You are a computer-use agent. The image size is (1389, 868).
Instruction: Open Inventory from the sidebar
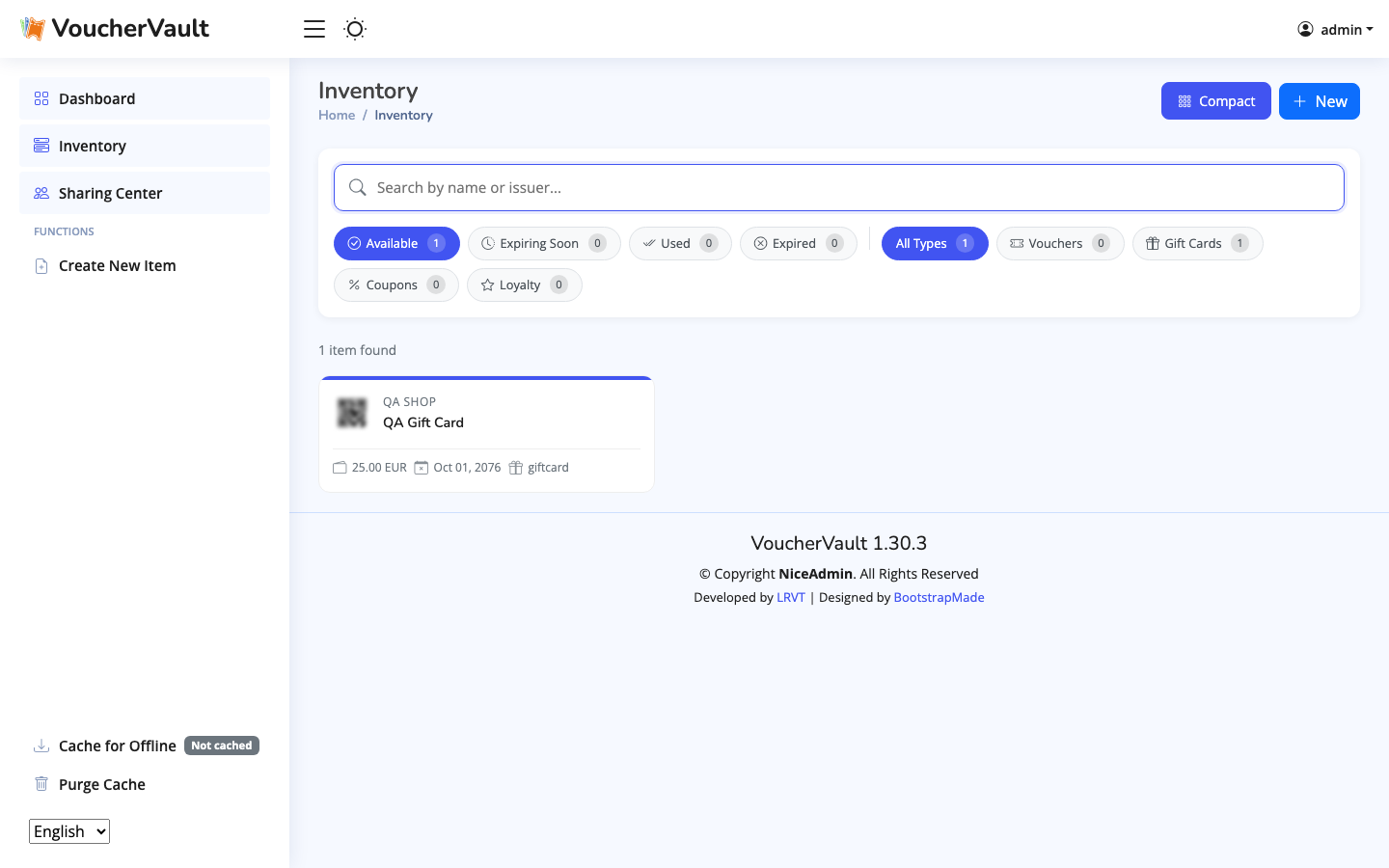[145, 146]
